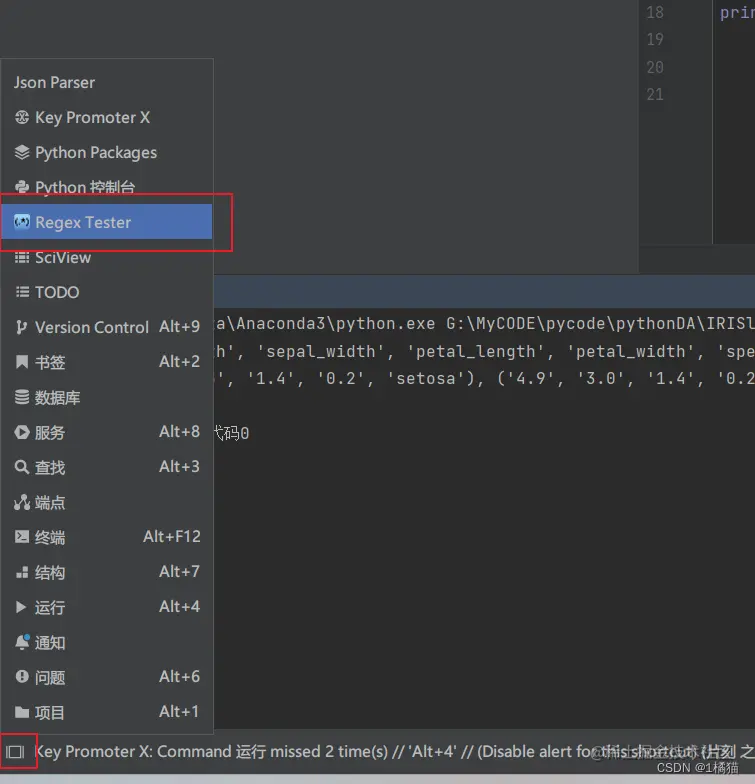Open the 通知 notifications entry
The height and width of the screenshot is (784, 755).
pyautogui.click(x=106, y=642)
